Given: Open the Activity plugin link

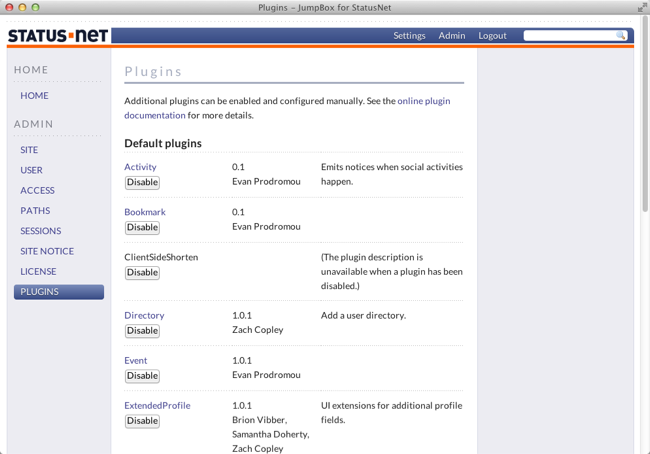Looking at the screenshot, I should pyautogui.click(x=140, y=167).
